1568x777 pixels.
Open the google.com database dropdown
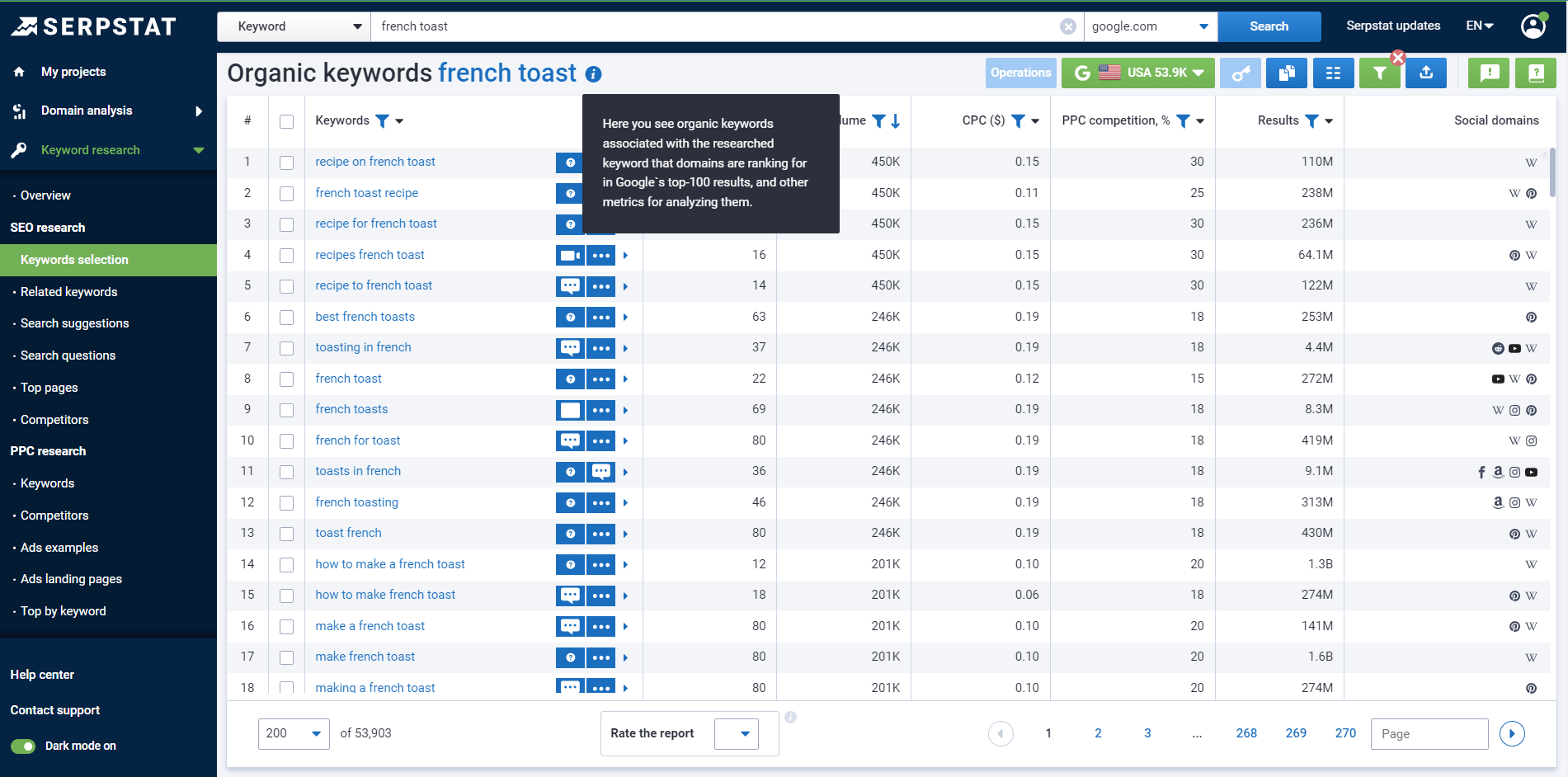pos(1149,26)
